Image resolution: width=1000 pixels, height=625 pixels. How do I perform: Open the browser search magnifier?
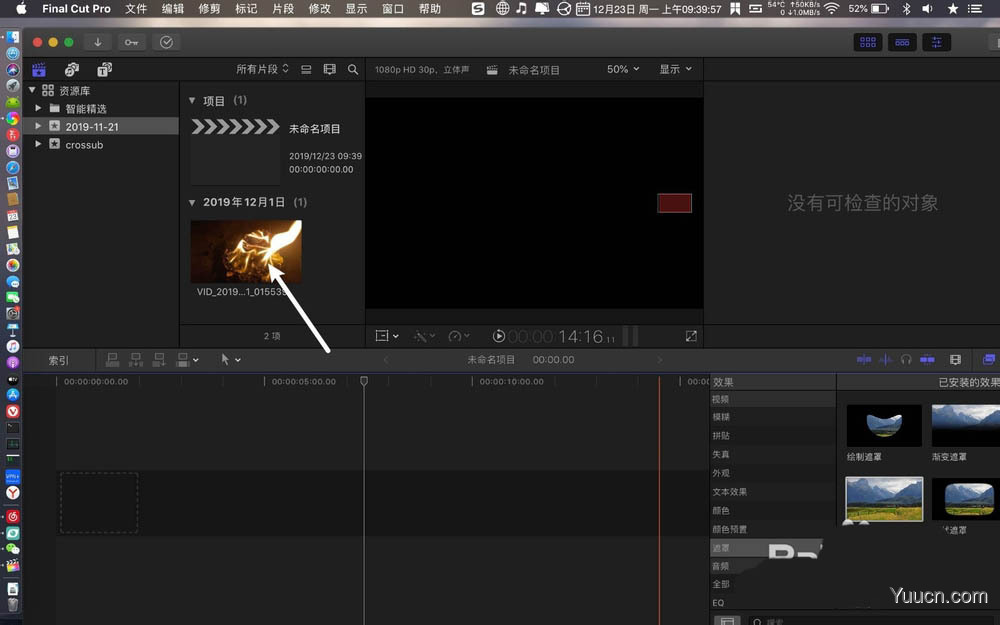point(353,70)
